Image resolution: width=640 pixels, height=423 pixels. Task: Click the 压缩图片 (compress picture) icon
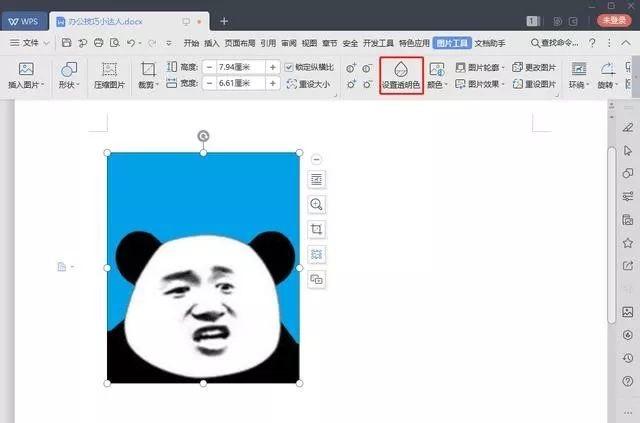(x=110, y=75)
